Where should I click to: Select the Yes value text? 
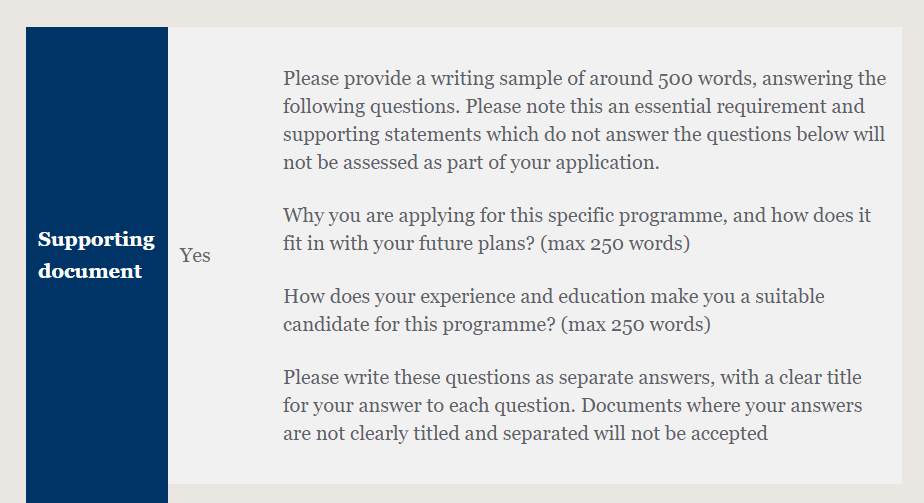tap(195, 256)
